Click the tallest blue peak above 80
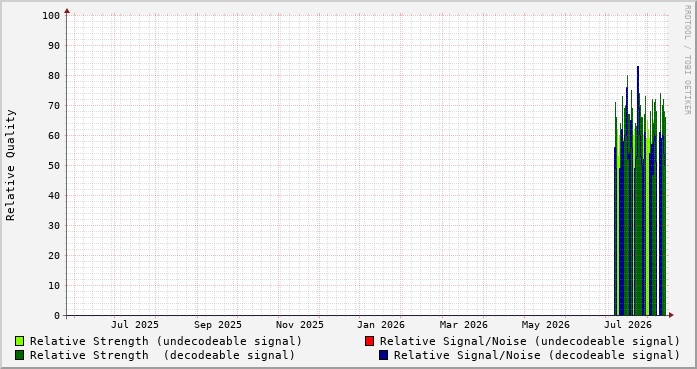The width and height of the screenshot is (697, 369). (638, 68)
